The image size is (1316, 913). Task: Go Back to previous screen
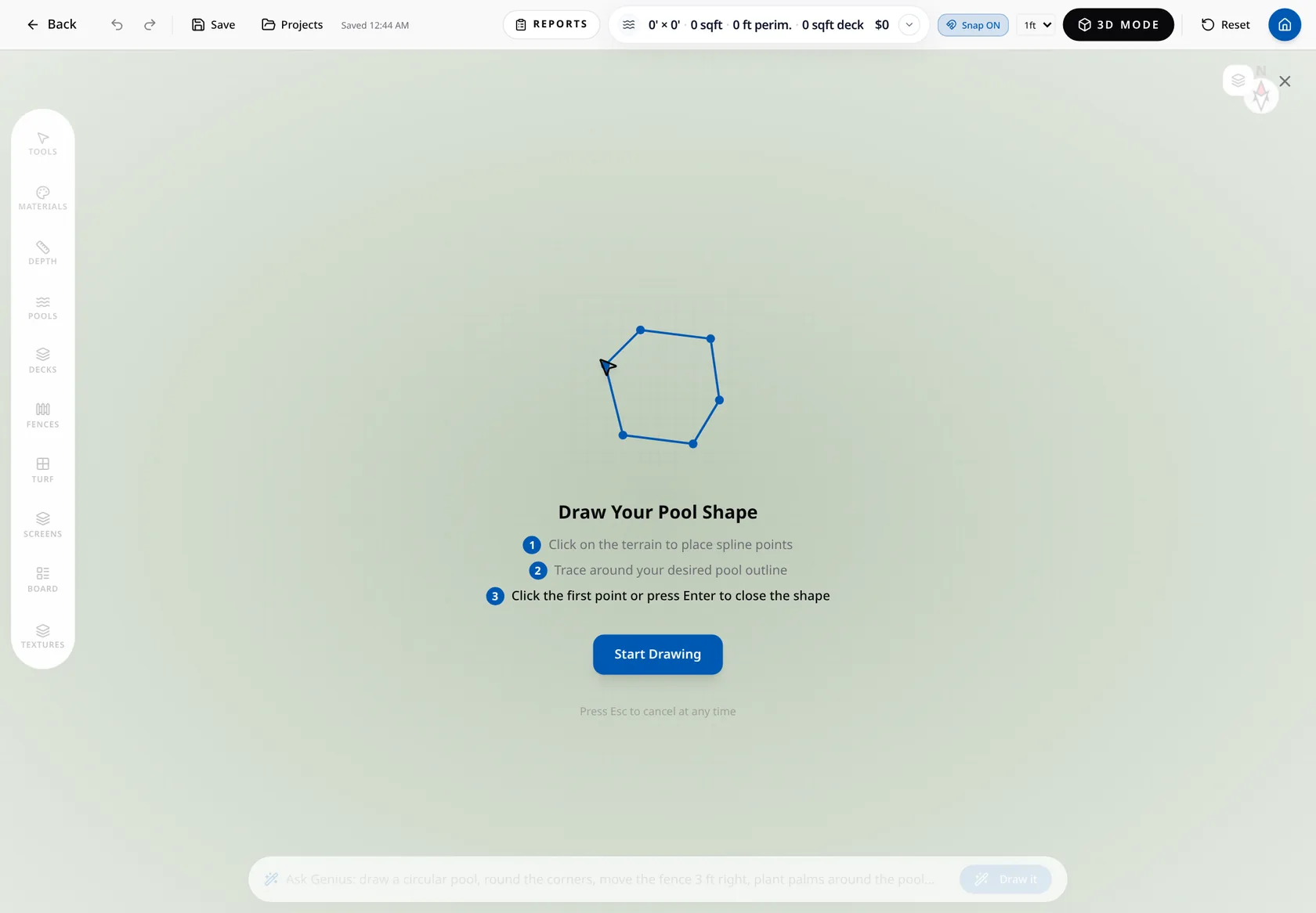[x=52, y=24]
